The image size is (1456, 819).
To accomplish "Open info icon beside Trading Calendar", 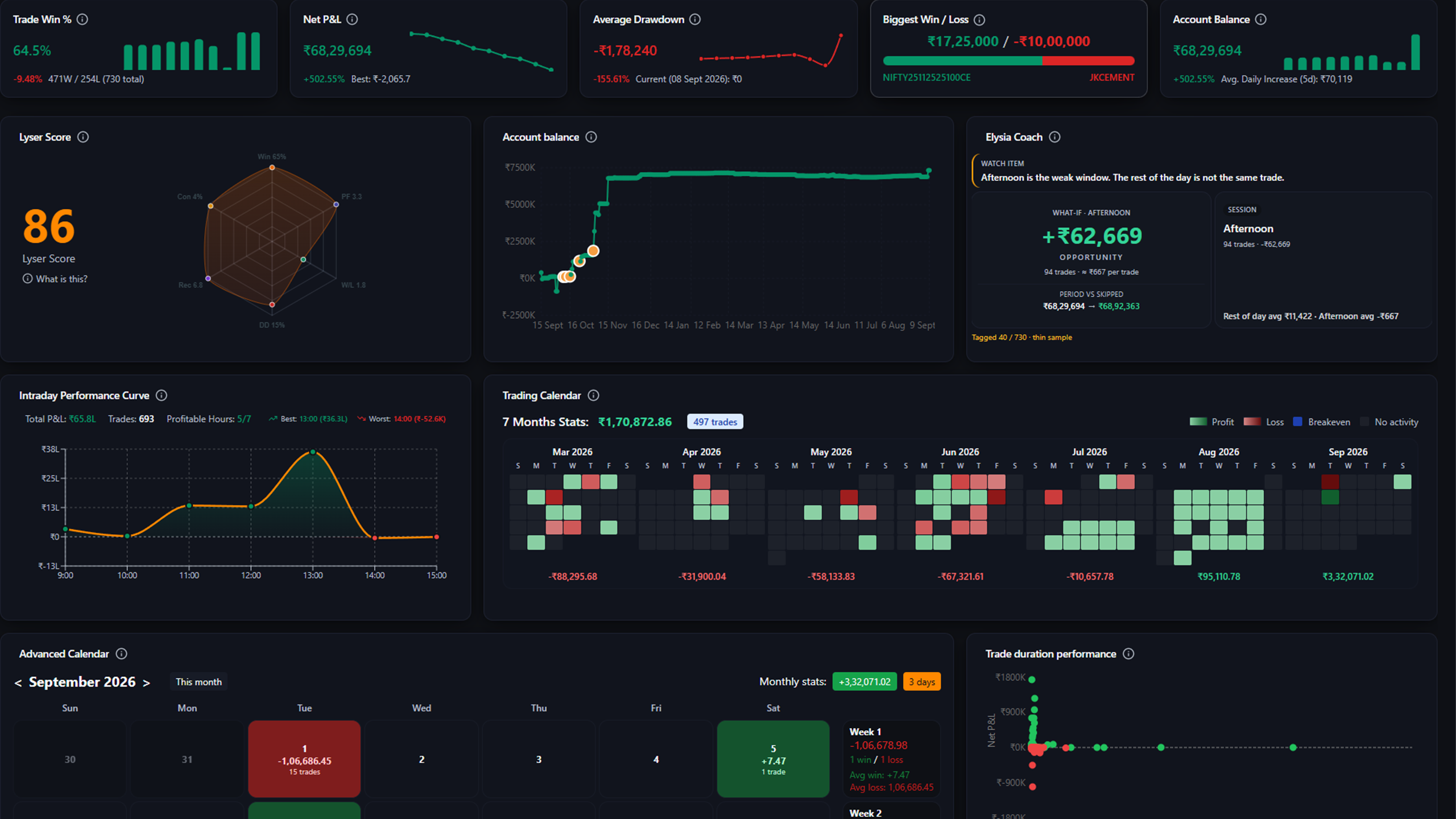I will click(x=594, y=395).
